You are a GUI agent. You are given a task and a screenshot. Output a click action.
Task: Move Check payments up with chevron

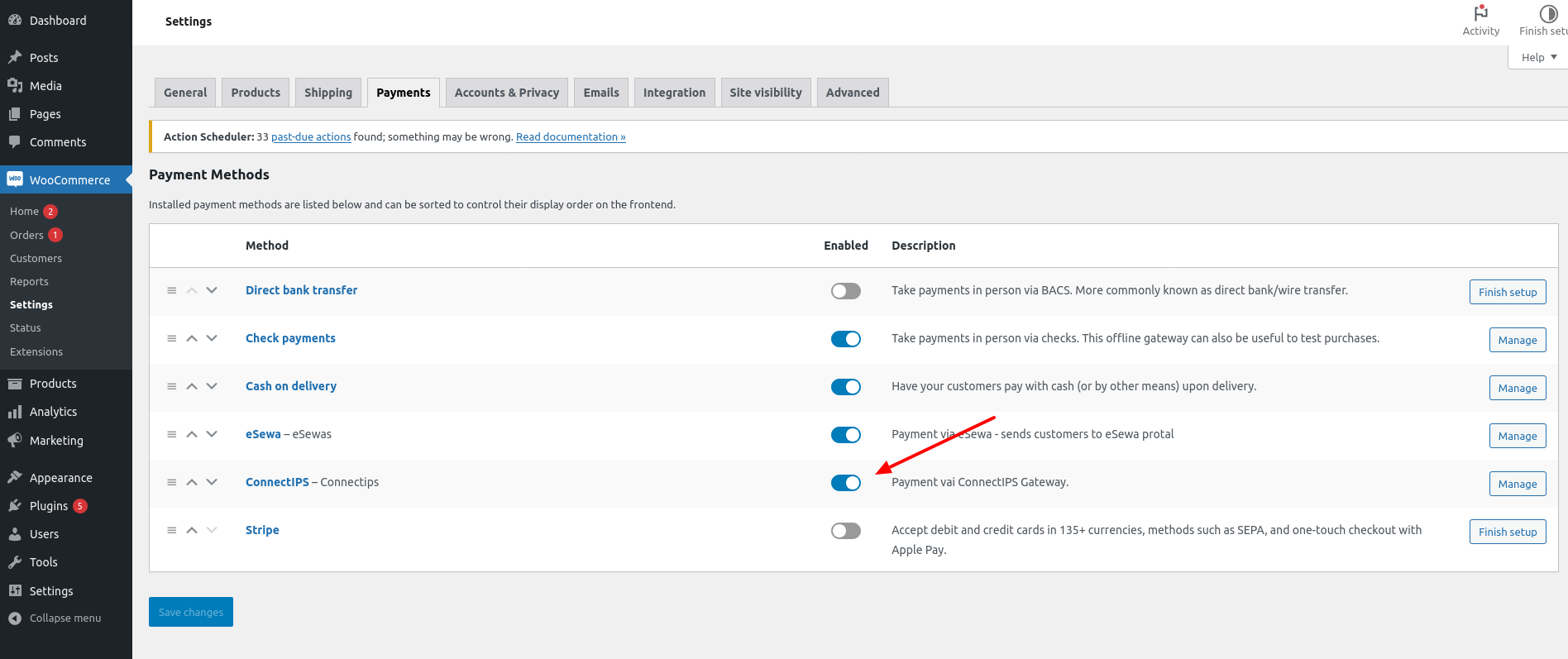pyautogui.click(x=192, y=338)
